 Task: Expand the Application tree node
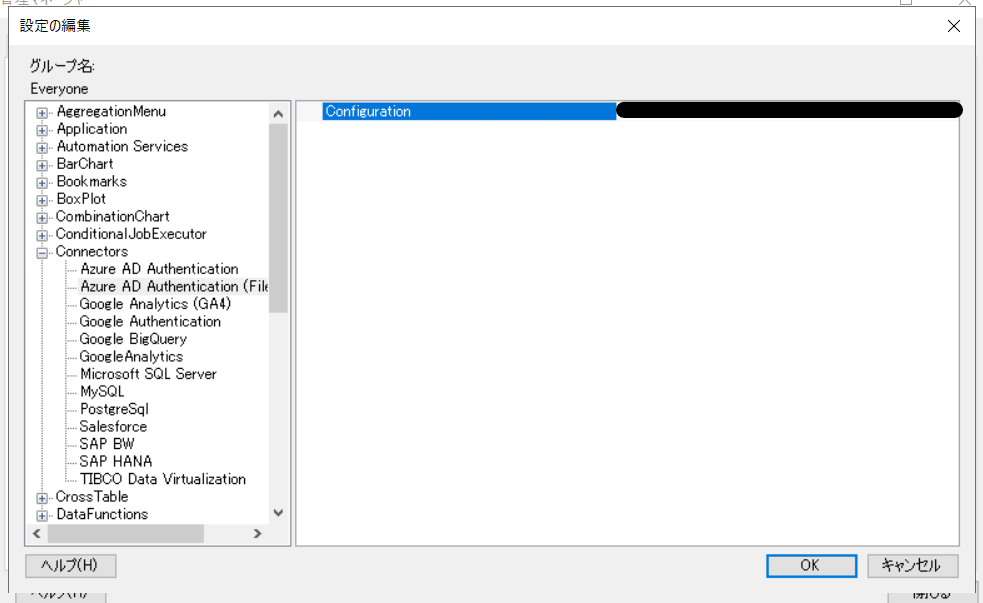tap(42, 130)
